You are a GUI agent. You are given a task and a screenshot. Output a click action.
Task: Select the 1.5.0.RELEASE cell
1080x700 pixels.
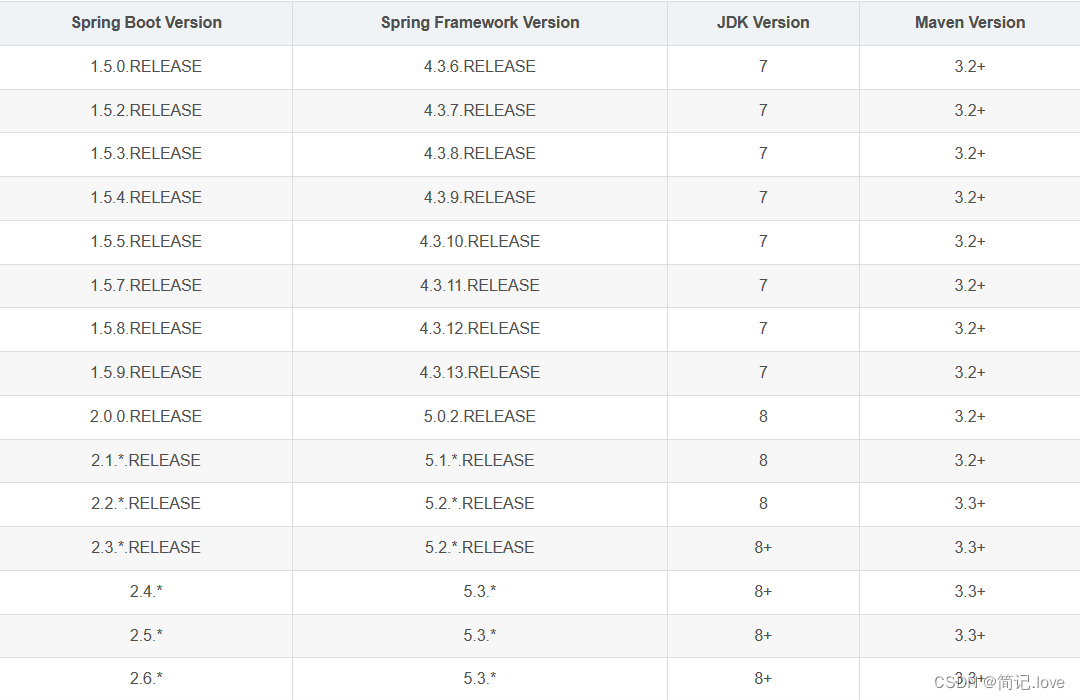tap(146, 67)
